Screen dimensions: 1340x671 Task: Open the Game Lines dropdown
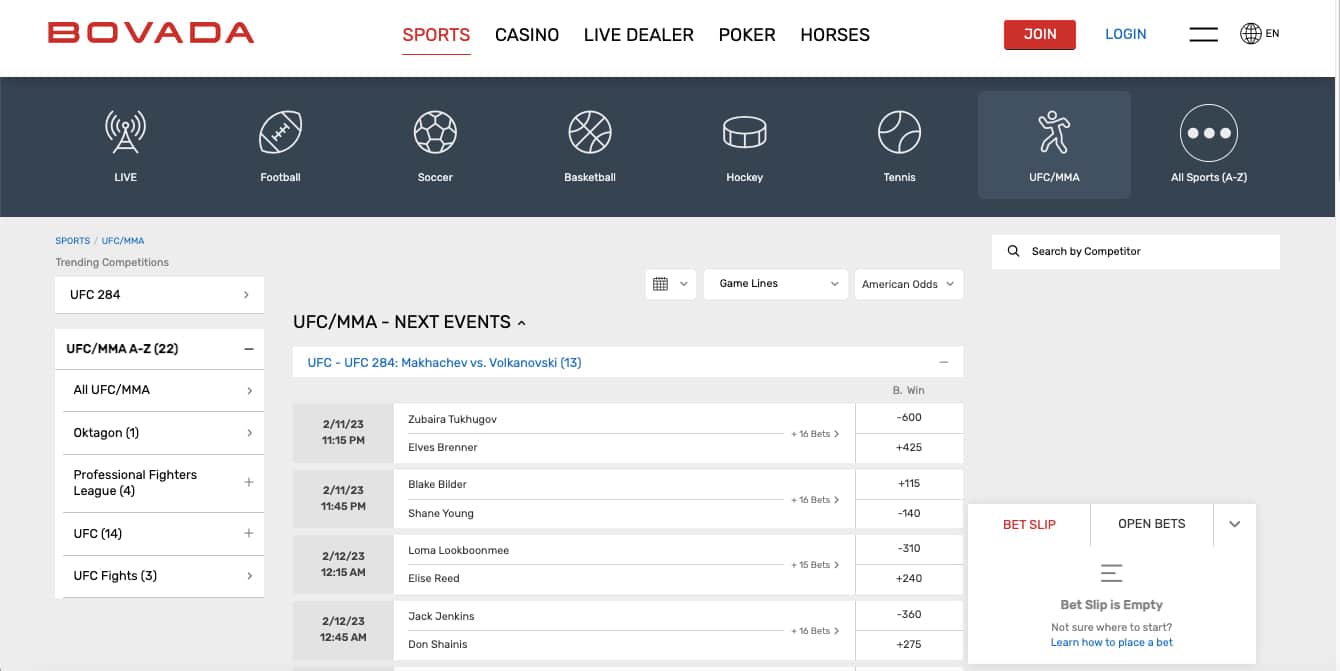776,284
